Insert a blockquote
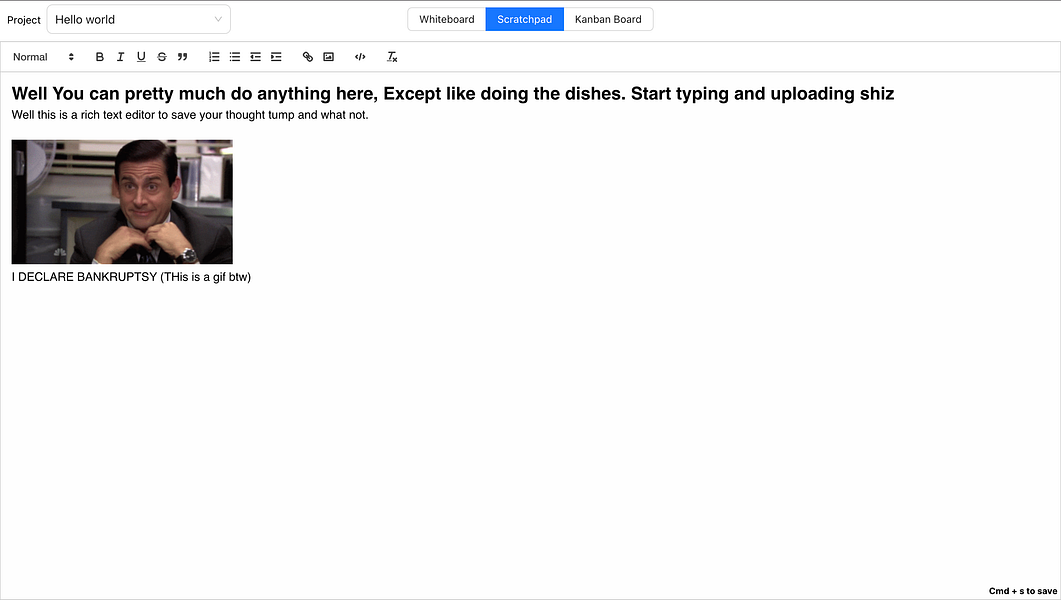This screenshot has width=1061, height=600. coord(182,57)
